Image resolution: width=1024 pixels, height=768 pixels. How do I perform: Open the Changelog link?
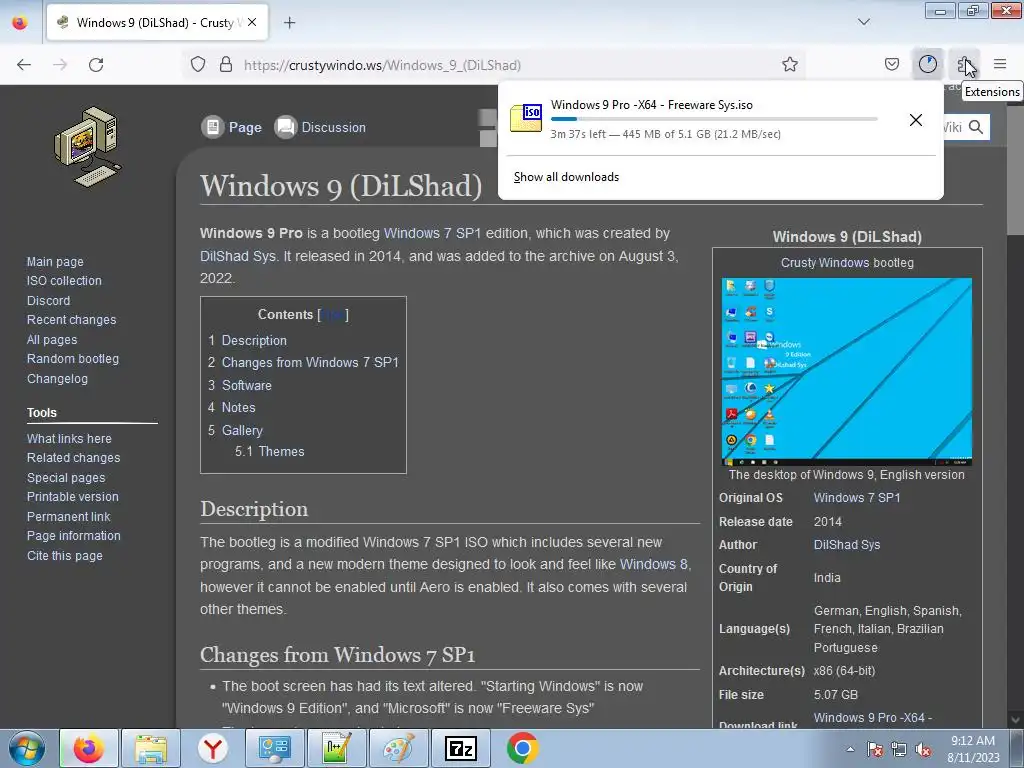coord(57,379)
